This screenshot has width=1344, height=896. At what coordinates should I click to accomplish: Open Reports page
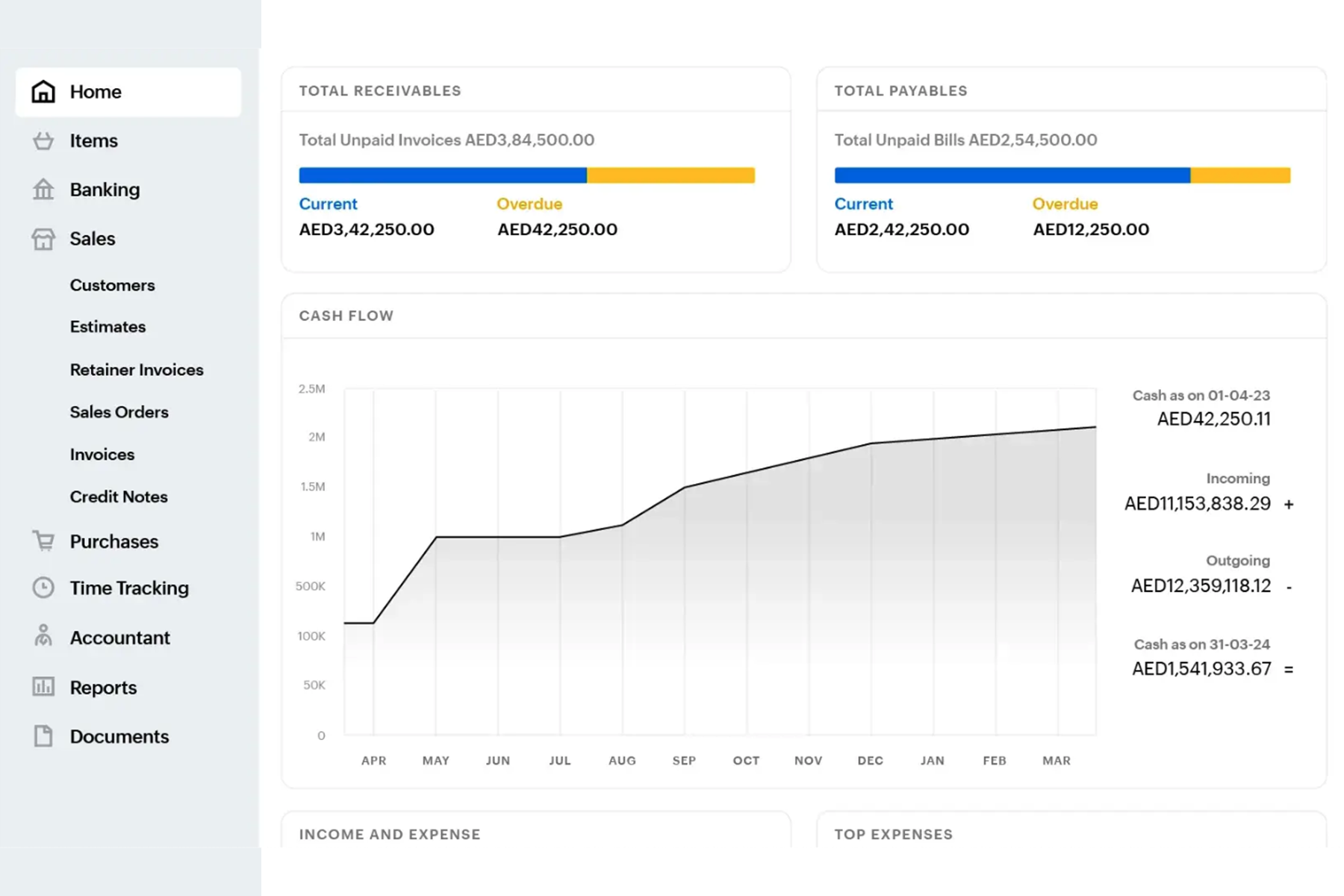coord(103,688)
